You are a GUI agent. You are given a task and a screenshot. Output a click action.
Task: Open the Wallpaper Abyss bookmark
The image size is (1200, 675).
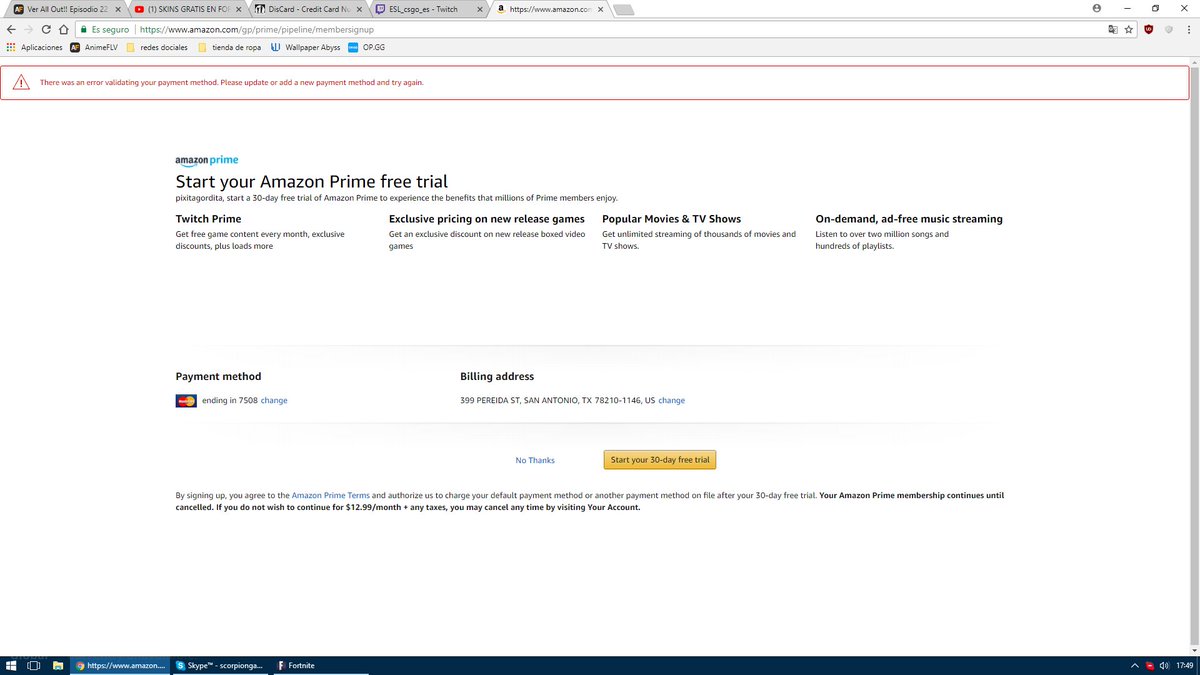pos(305,47)
